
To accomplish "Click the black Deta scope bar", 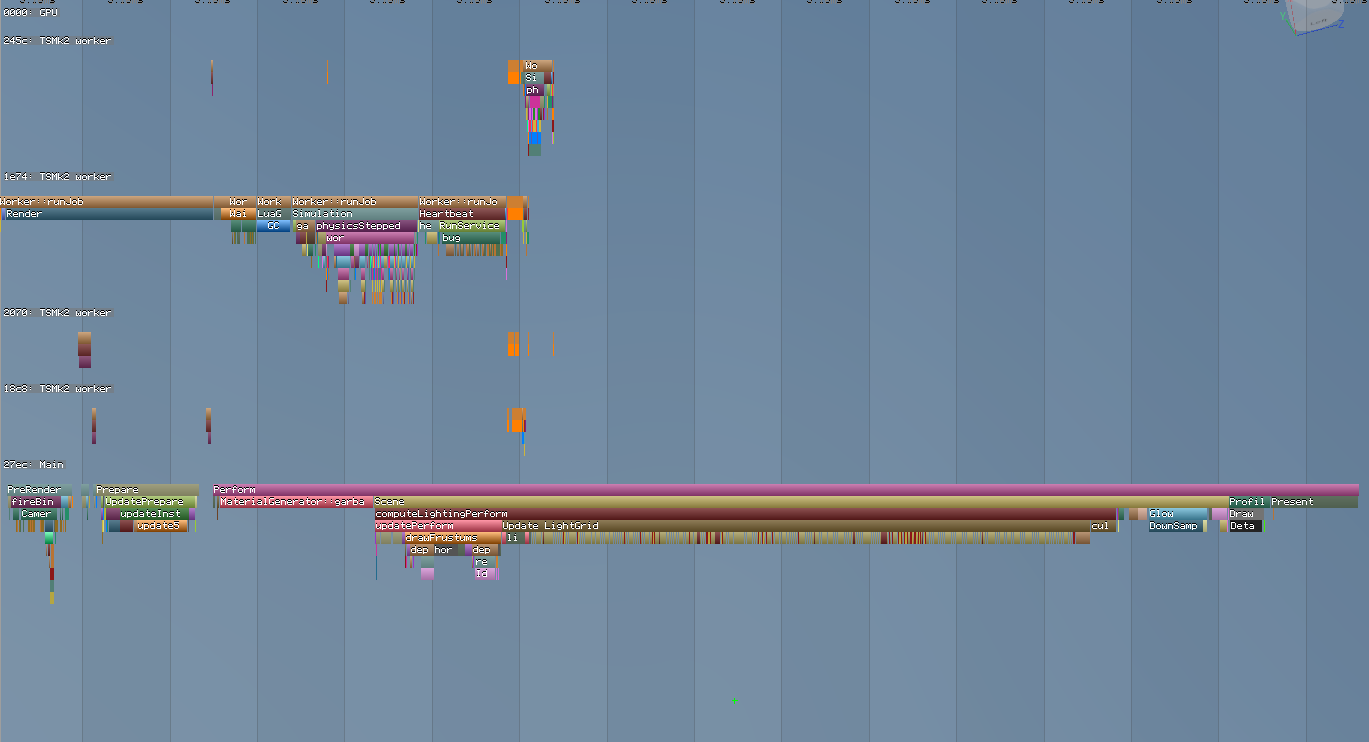I will [x=1245, y=526].
